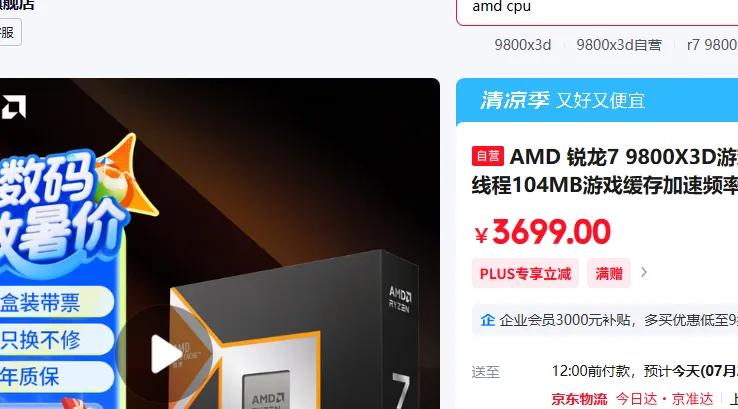Click the 今日达·京准达 delivery option
This screenshot has height=409, width=738.
point(664,399)
